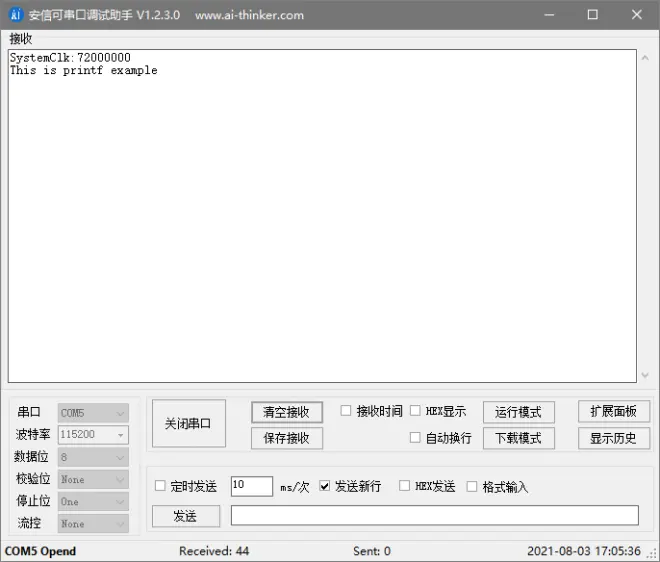Open the 扩展面板 panel
660x562 pixels.
pyautogui.click(x=614, y=411)
